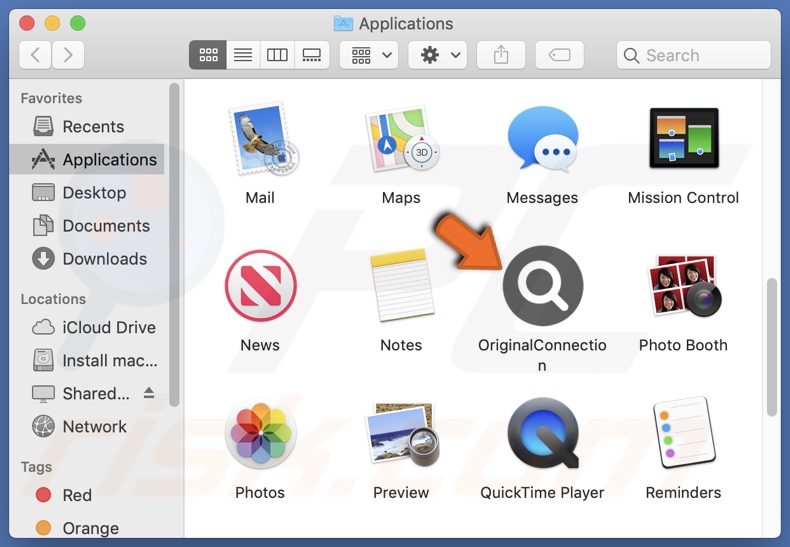Click the Favorites section header
The height and width of the screenshot is (547, 790).
[x=51, y=98]
